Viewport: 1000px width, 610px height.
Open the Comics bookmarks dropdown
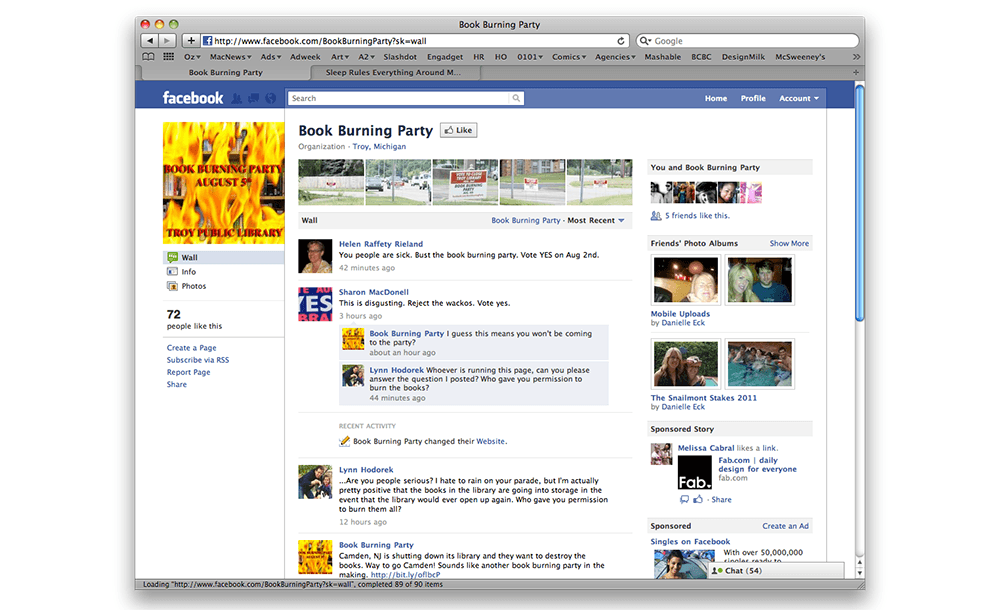[x=569, y=57]
